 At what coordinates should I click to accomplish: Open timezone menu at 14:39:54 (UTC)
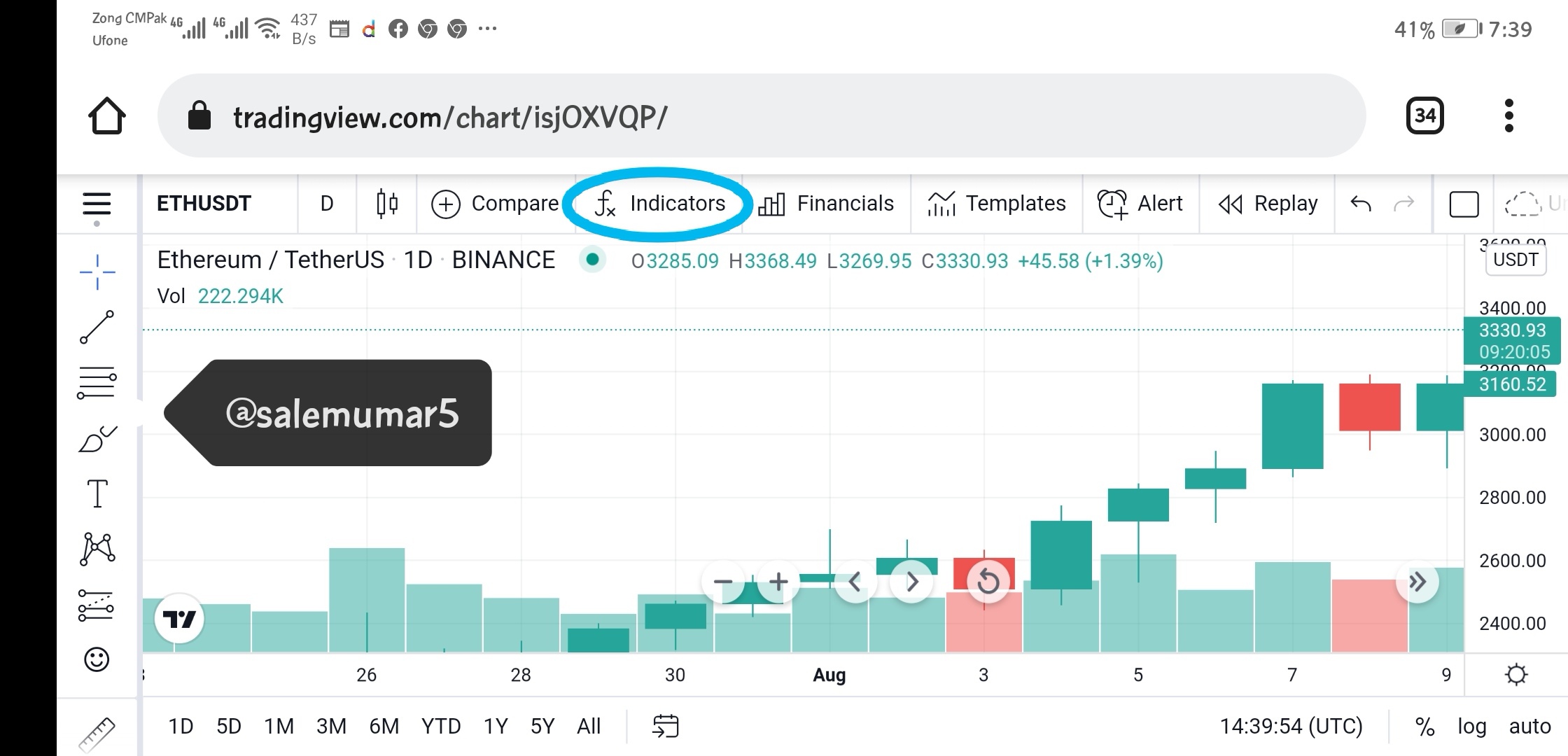point(1291,727)
